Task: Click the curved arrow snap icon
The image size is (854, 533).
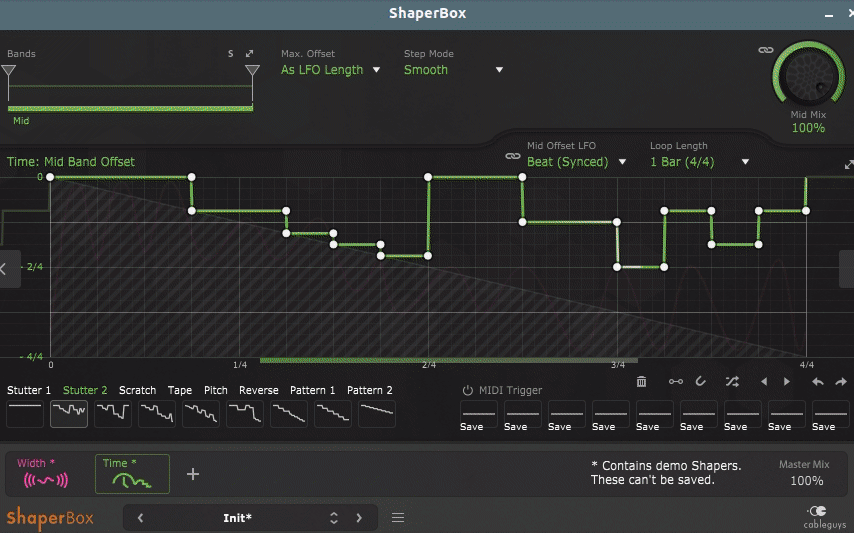Action: (x=701, y=381)
